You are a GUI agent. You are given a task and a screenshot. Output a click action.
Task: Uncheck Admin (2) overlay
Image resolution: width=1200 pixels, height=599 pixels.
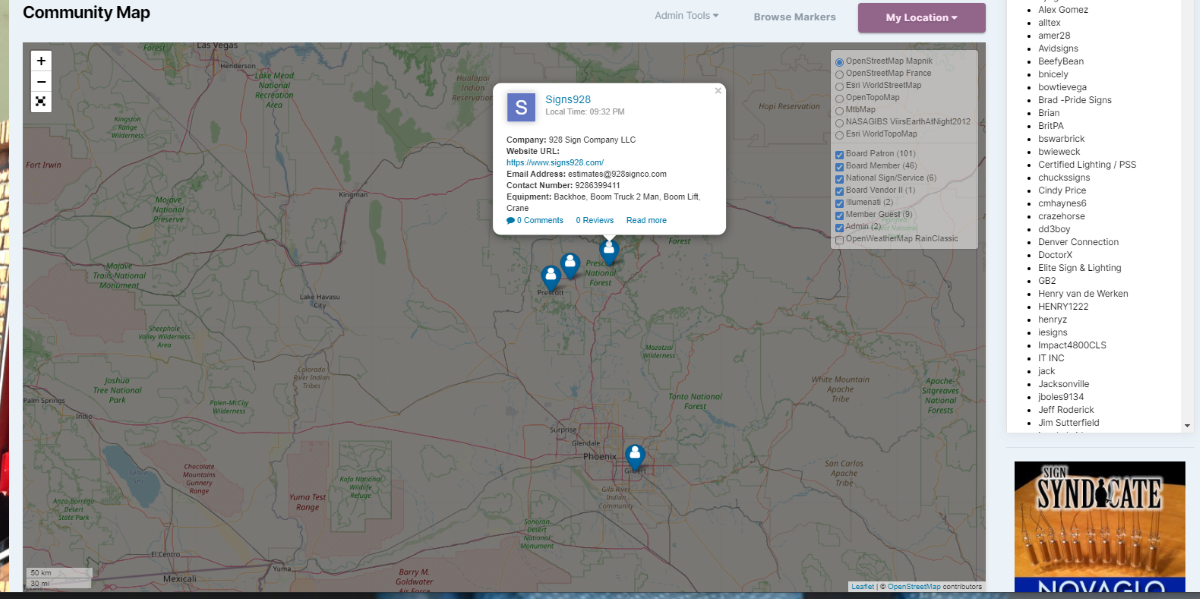pos(840,227)
